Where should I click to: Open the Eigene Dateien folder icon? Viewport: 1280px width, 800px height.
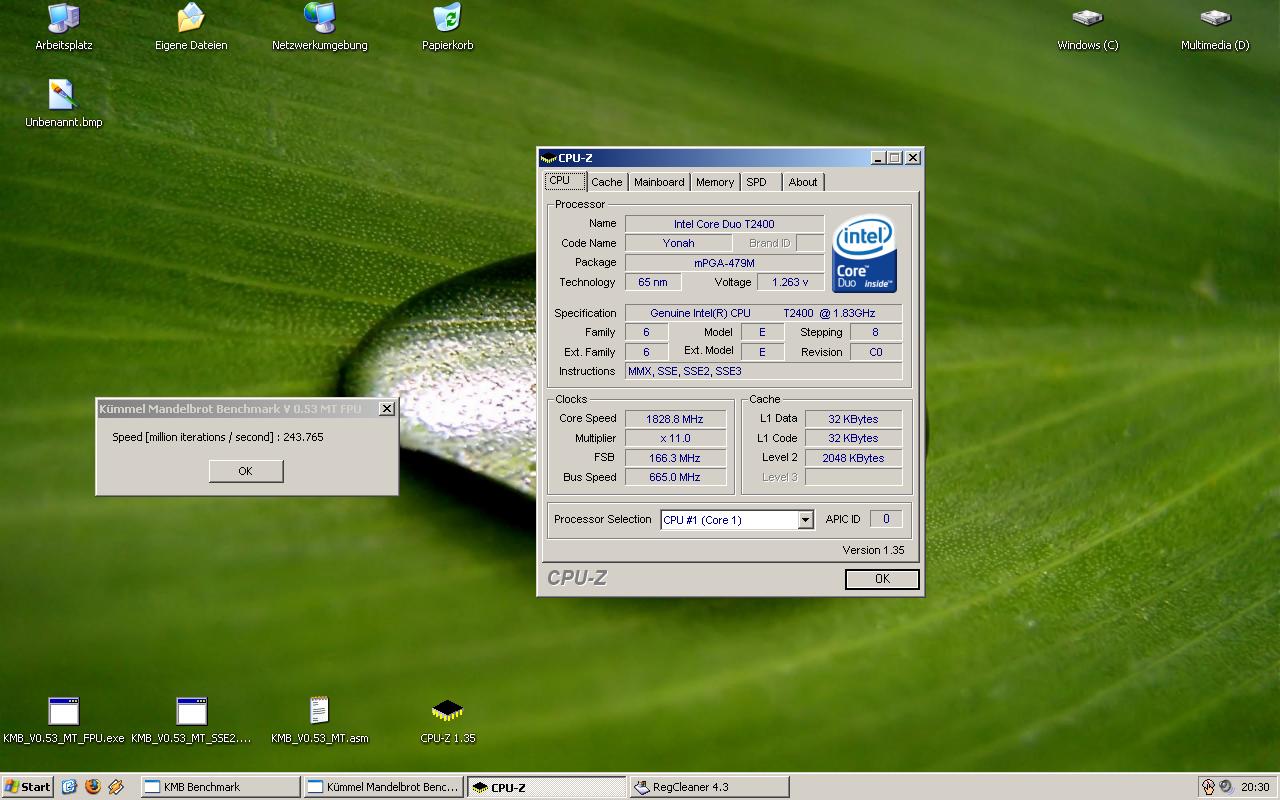point(190,19)
